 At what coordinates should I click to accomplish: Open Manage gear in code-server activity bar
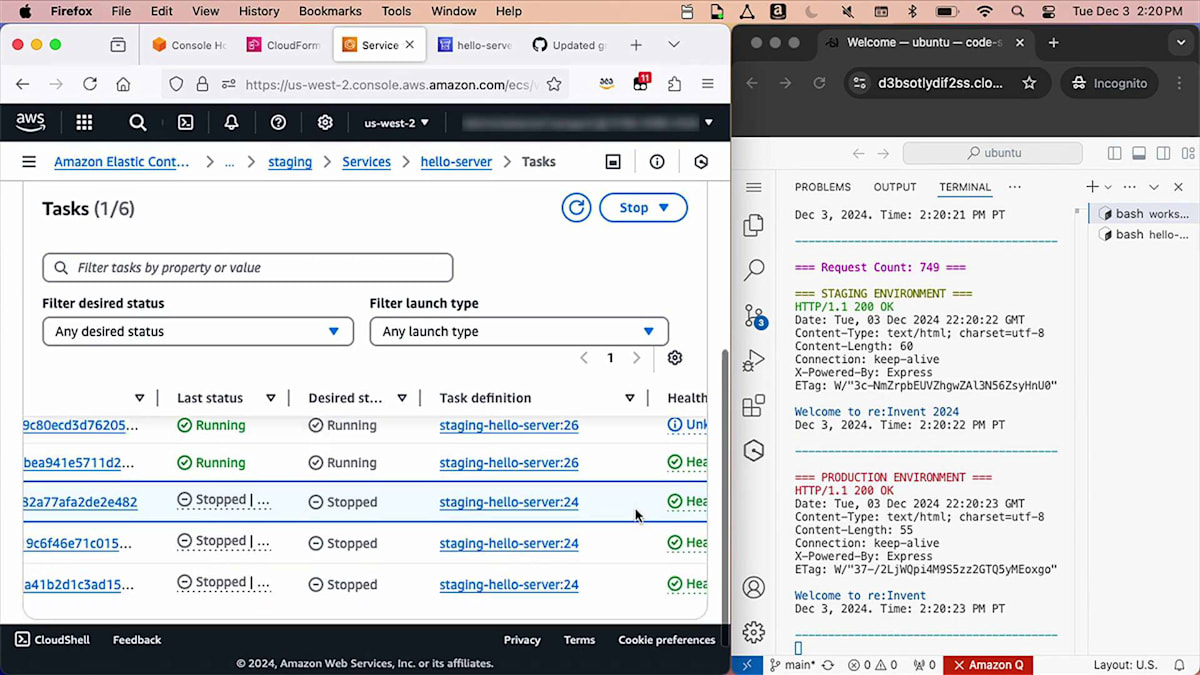(754, 632)
